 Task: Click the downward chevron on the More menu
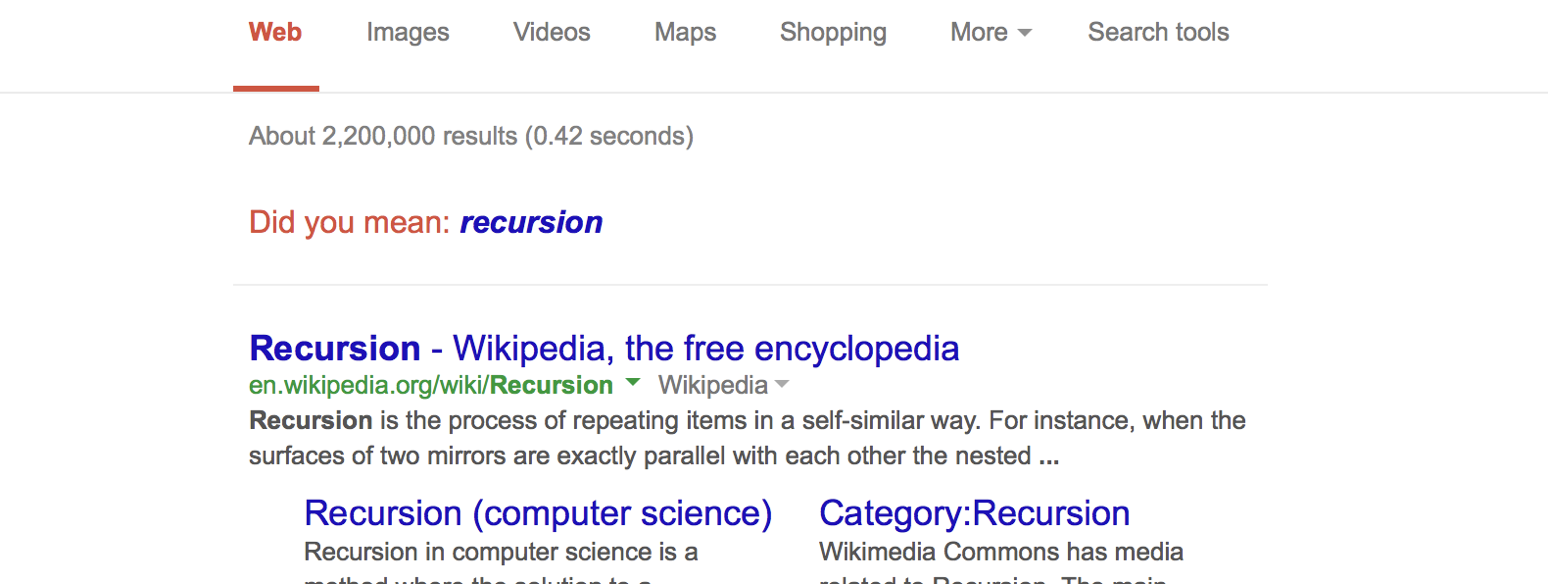point(1024,33)
